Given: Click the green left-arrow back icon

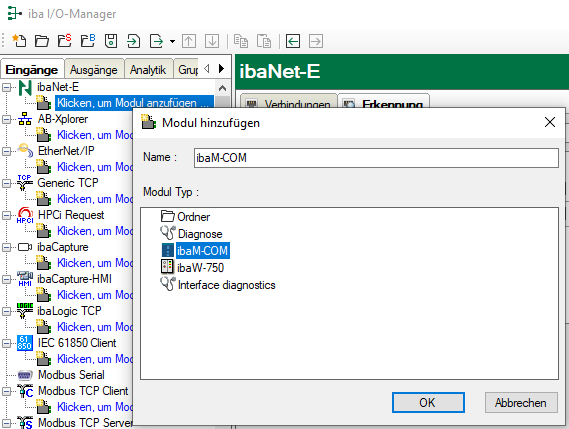Looking at the screenshot, I should point(293,41).
